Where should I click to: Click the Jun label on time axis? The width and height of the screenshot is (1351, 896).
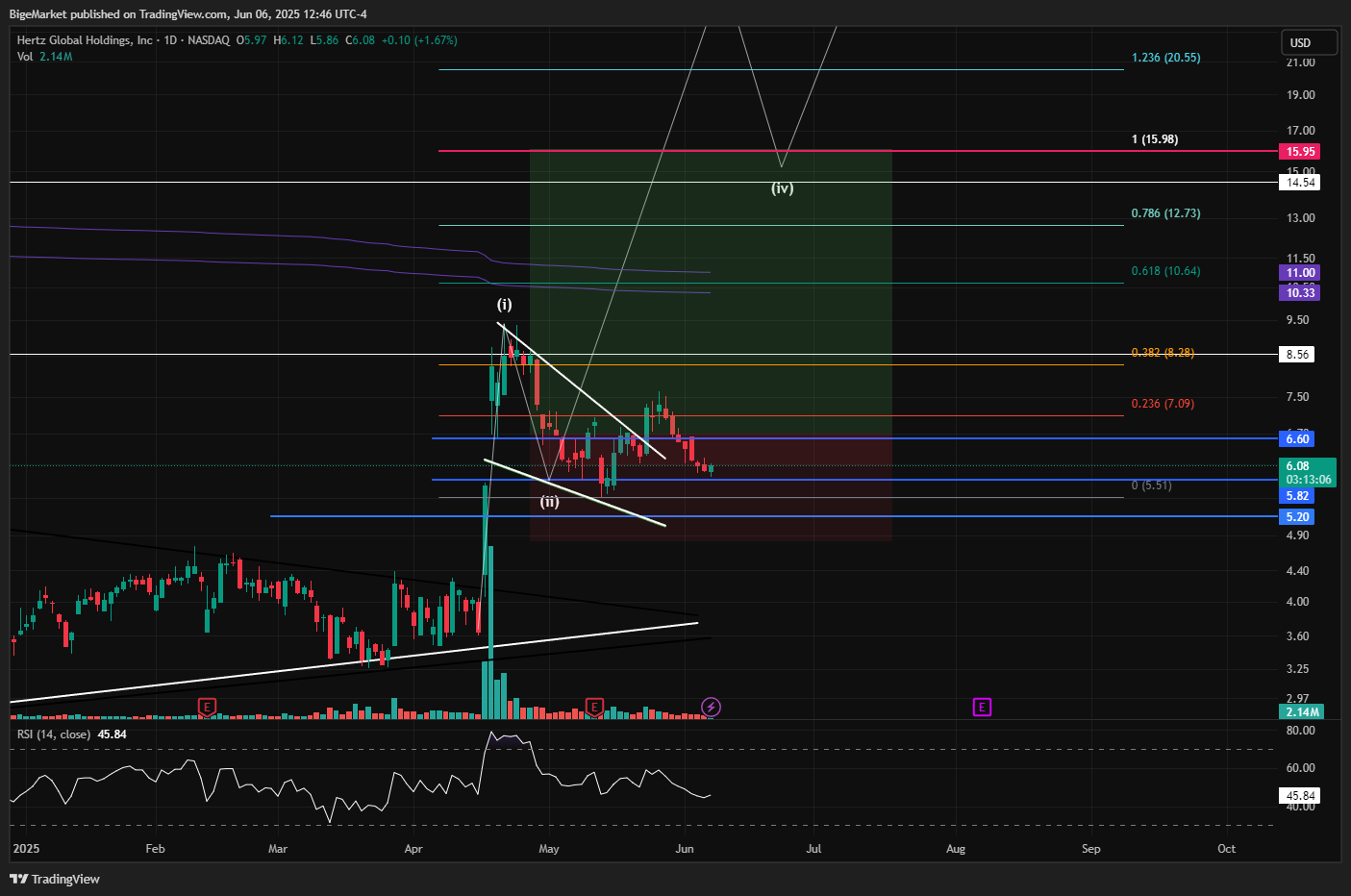click(x=685, y=849)
